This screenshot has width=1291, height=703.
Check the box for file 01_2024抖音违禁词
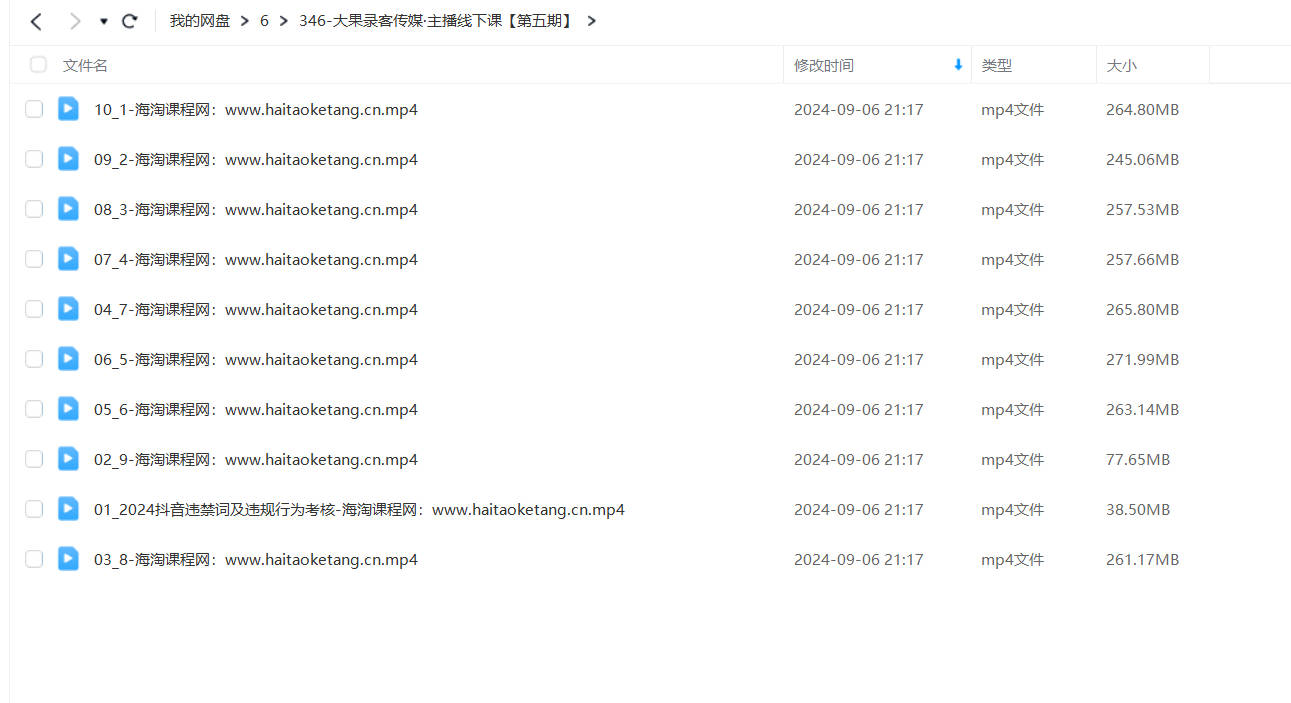34,509
